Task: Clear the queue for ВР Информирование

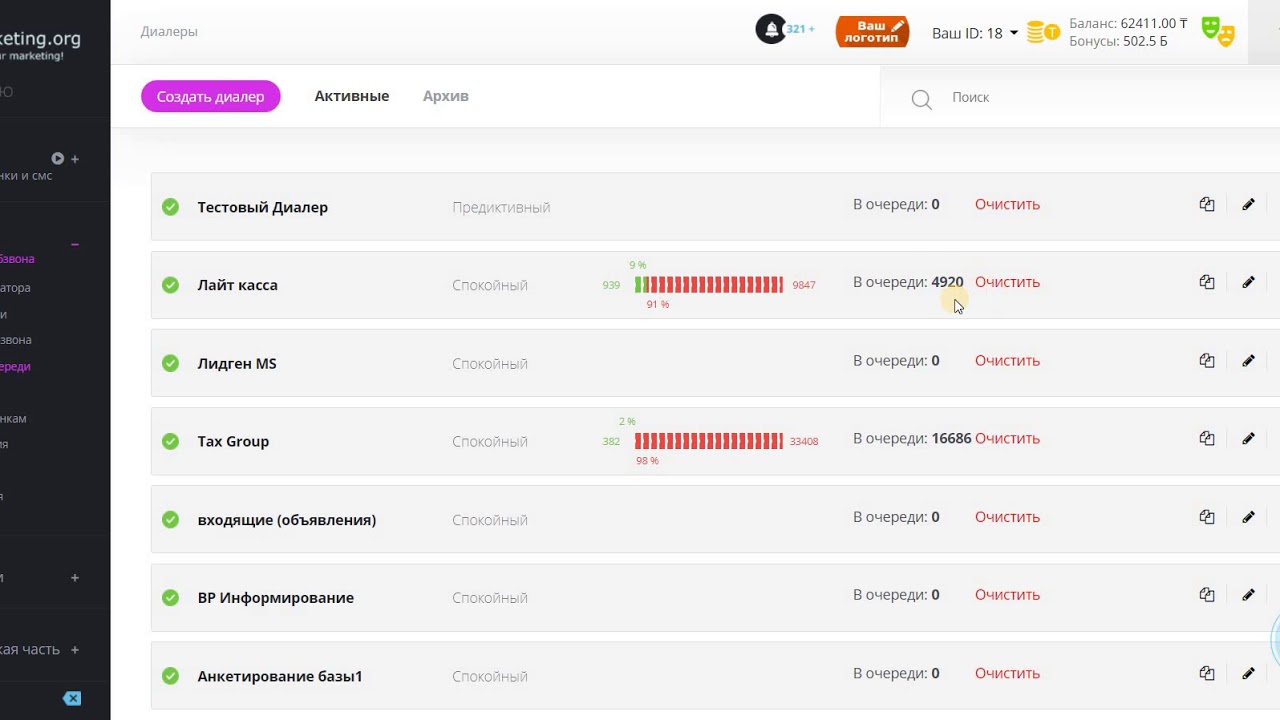Action: point(1007,594)
